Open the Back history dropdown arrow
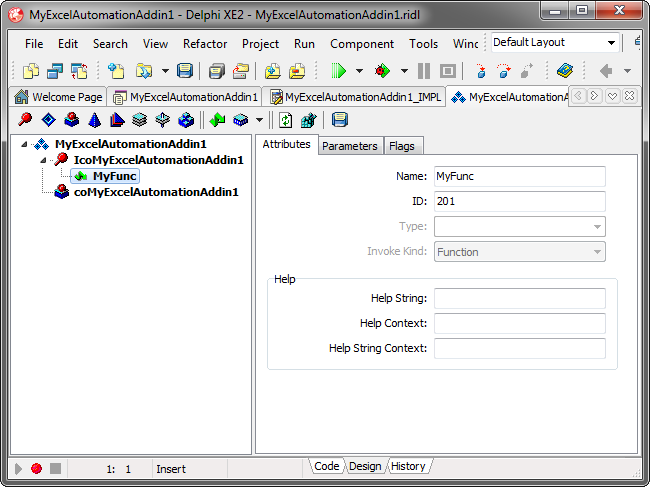 (x=628, y=71)
